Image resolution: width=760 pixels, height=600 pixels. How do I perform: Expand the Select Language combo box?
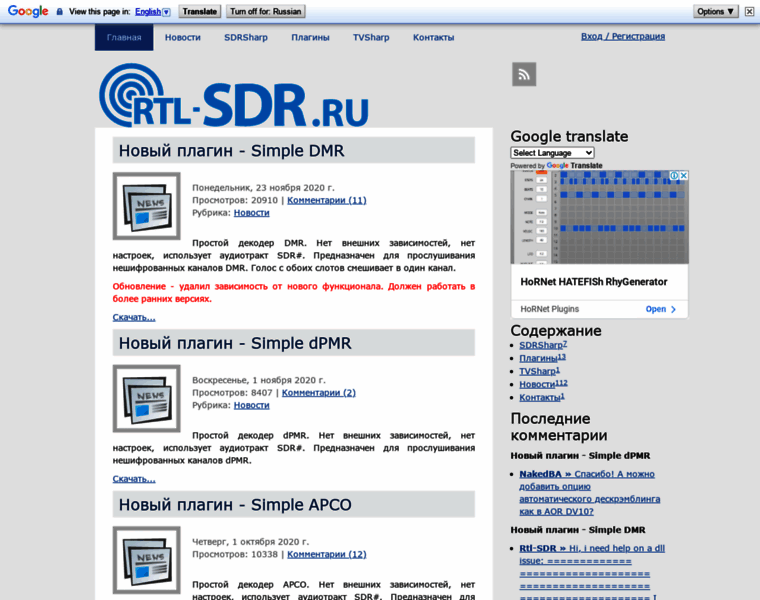coord(552,153)
